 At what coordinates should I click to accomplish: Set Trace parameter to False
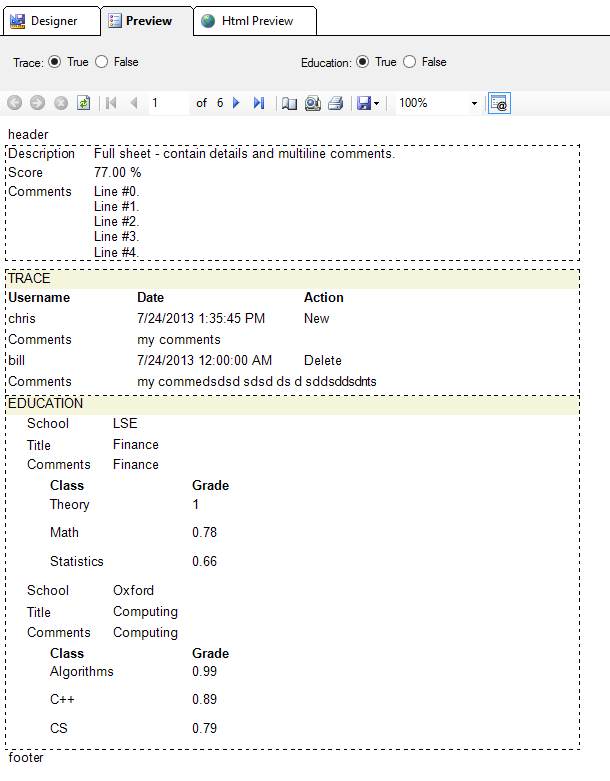pyautogui.click(x=102, y=62)
